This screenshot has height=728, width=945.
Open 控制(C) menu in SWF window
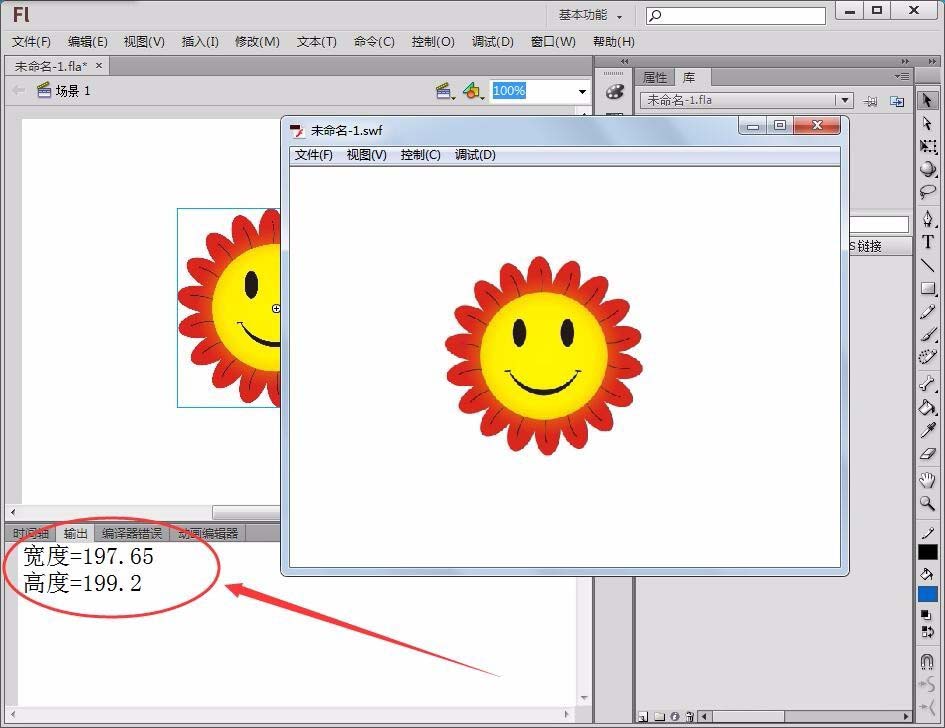click(420, 155)
